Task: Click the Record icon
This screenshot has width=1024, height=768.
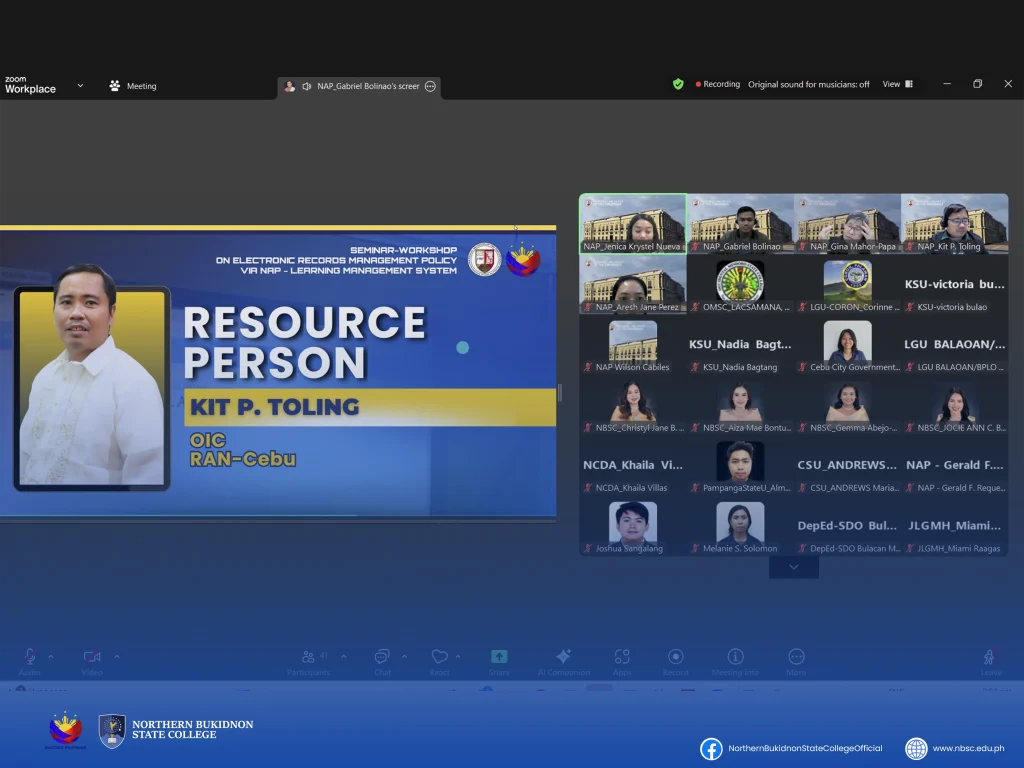Action: pyautogui.click(x=676, y=657)
